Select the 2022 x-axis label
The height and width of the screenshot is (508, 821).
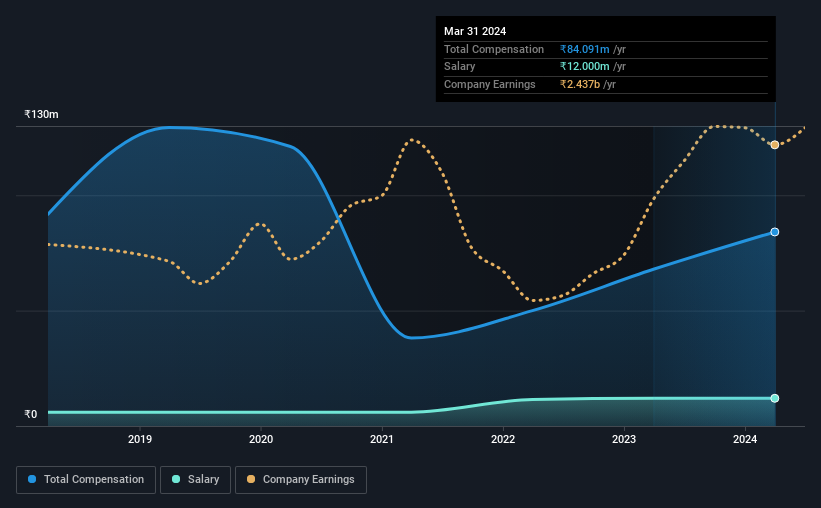click(503, 439)
